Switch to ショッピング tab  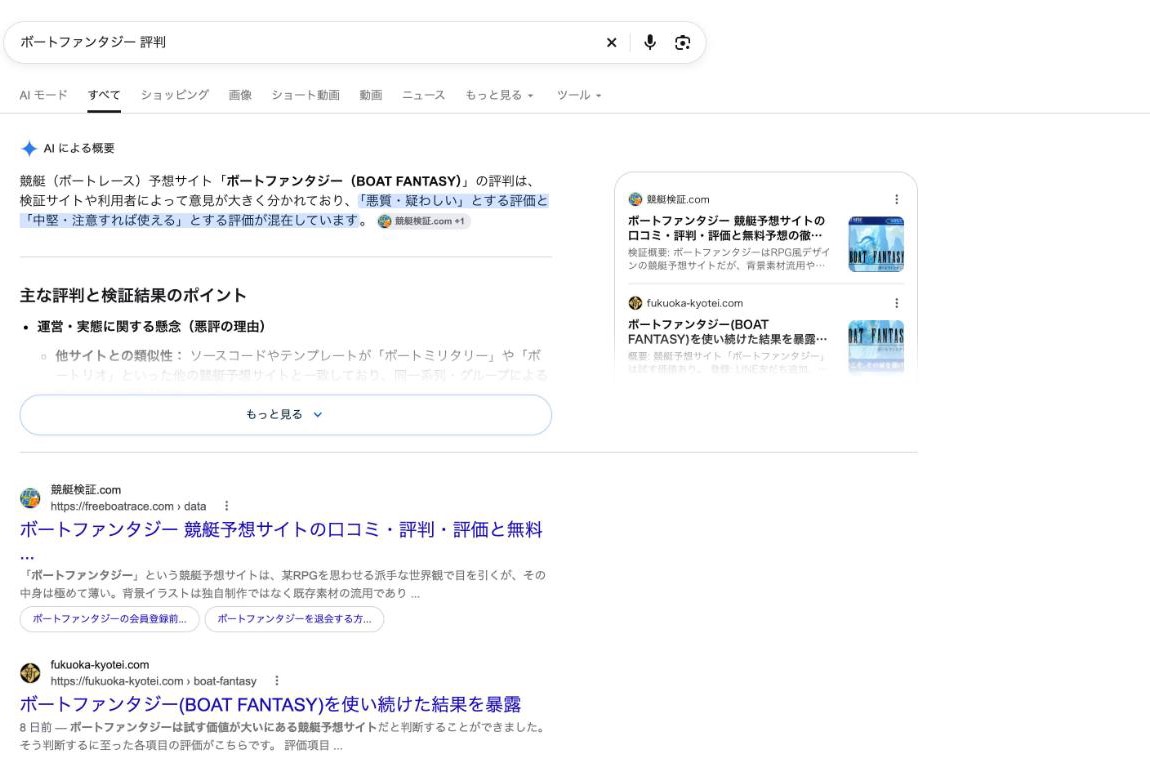175,95
